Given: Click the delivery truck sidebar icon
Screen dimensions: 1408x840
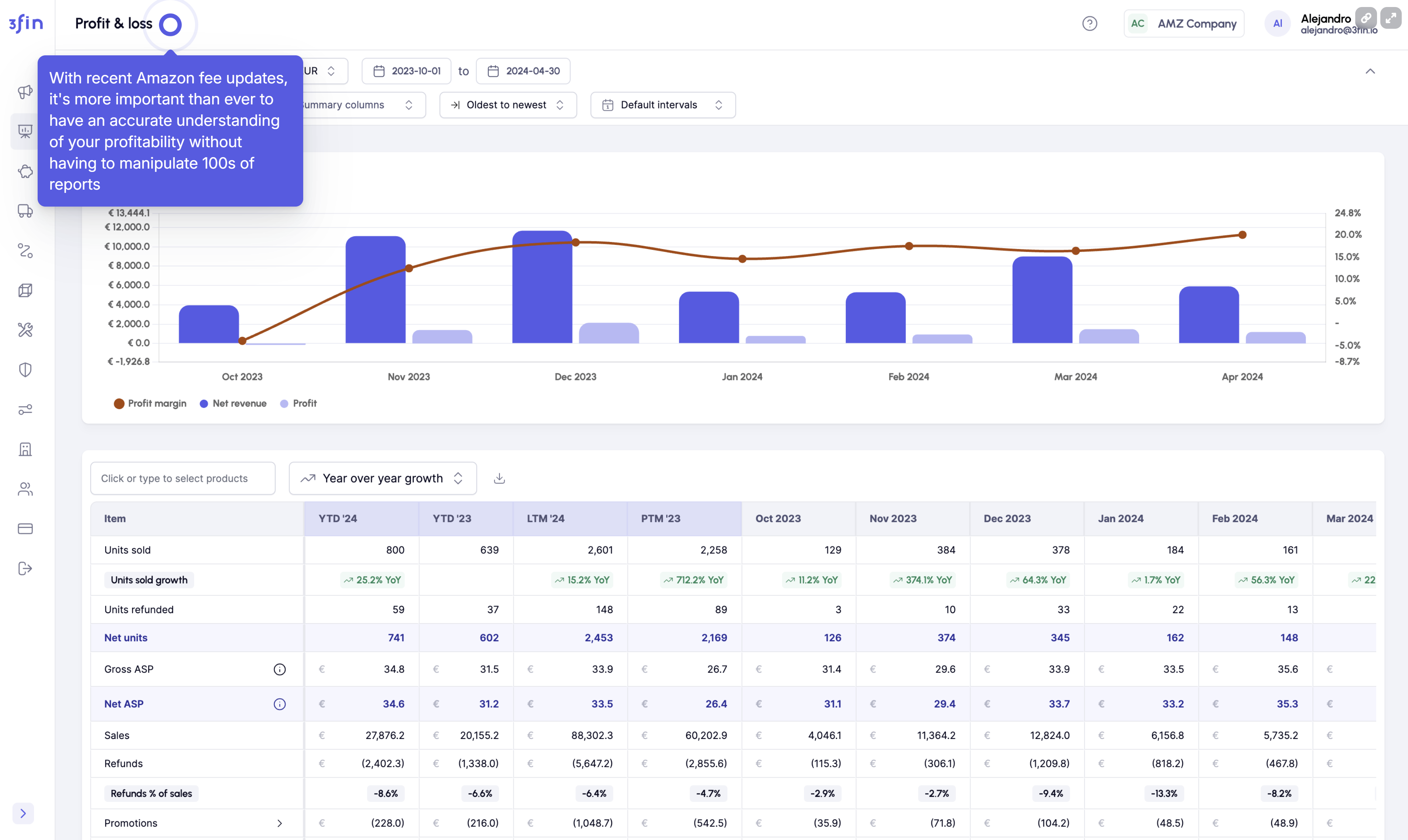Looking at the screenshot, I should (x=25, y=211).
